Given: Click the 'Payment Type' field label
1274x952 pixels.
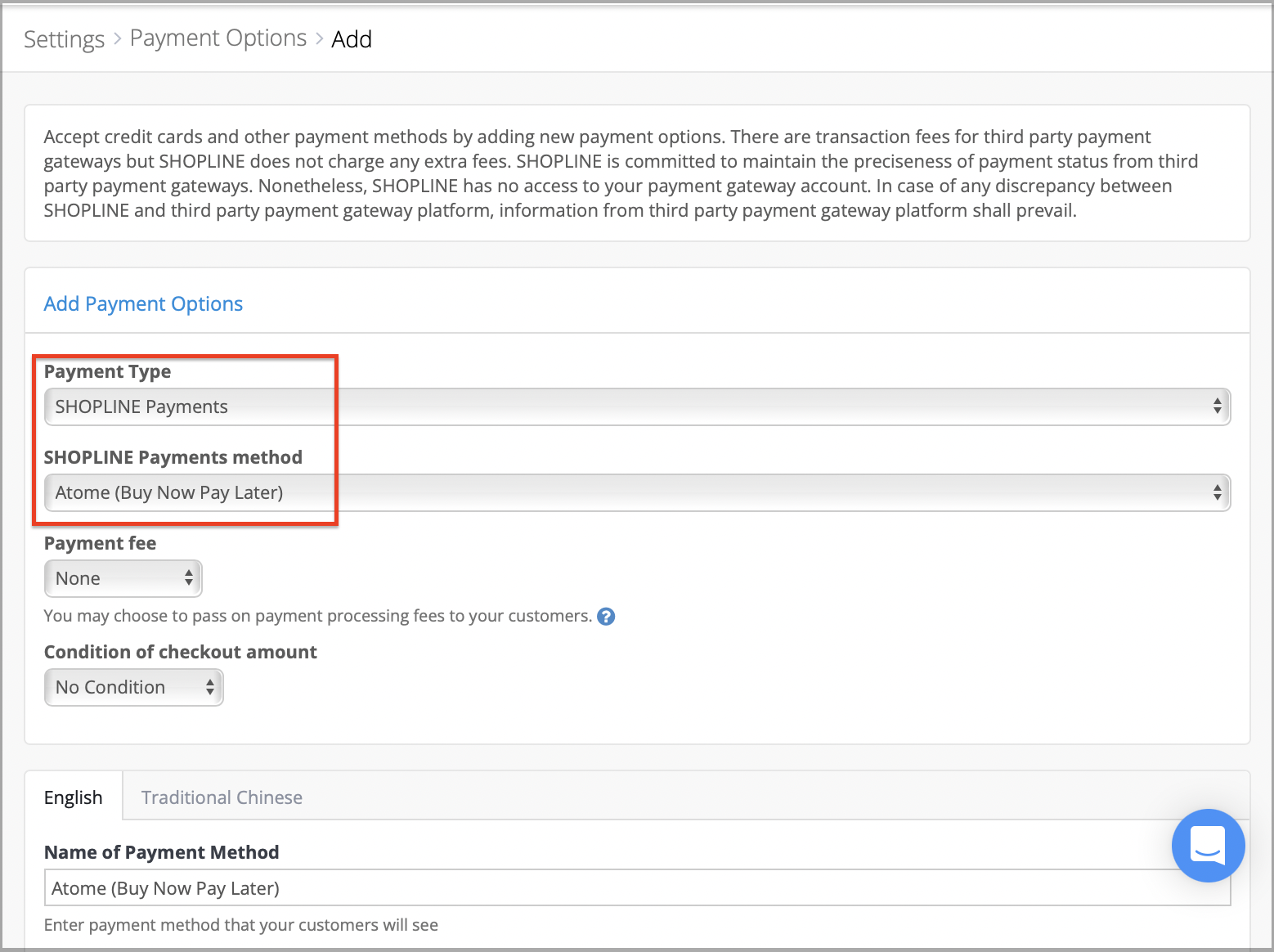Looking at the screenshot, I should (x=107, y=371).
